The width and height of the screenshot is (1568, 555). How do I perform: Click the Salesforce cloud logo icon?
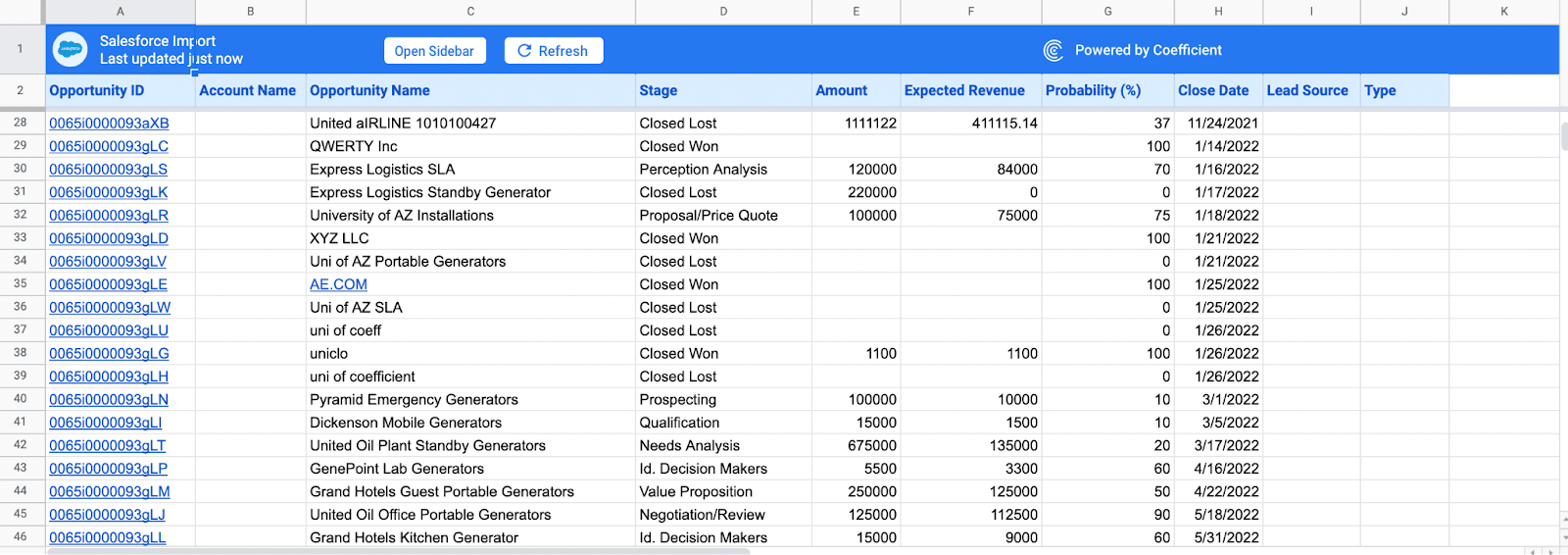[70, 49]
